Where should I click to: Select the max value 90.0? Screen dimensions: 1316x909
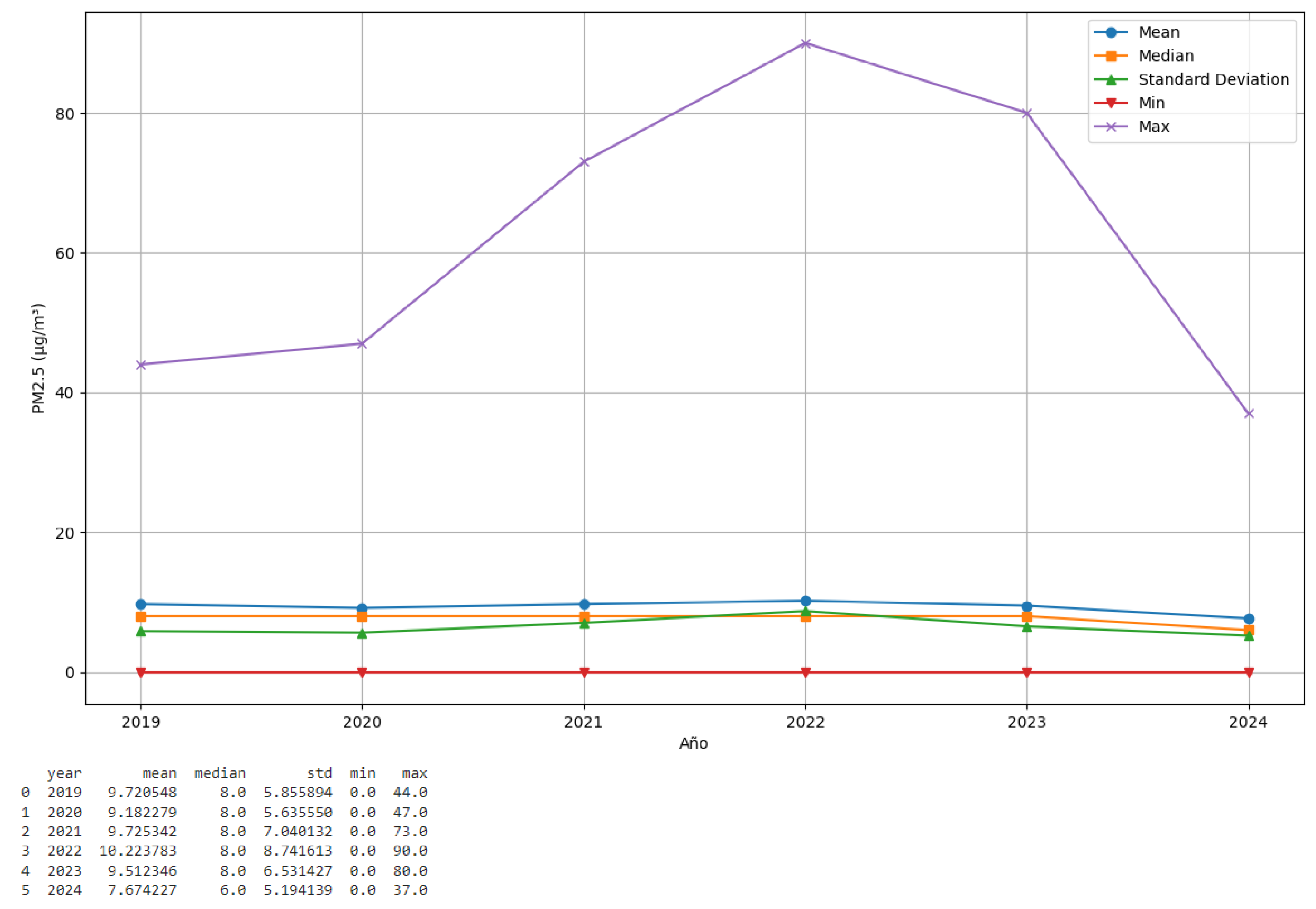coord(410,850)
